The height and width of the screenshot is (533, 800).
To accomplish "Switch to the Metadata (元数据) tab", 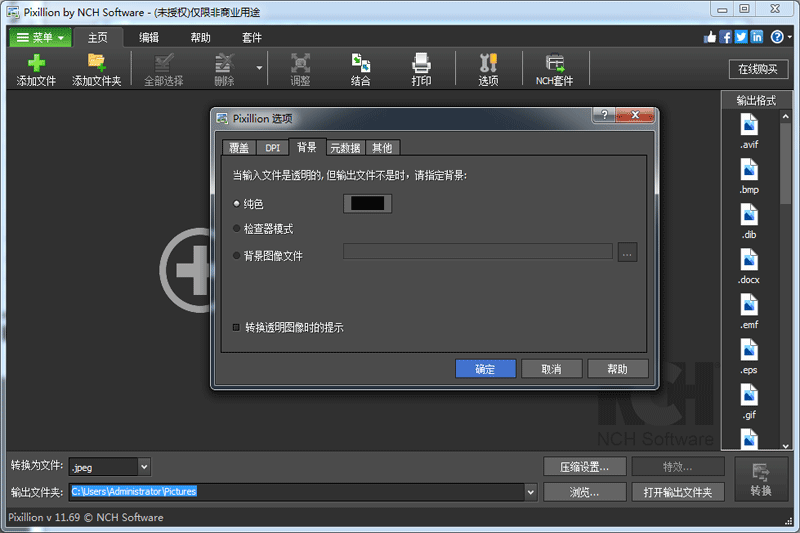I will click(x=345, y=148).
